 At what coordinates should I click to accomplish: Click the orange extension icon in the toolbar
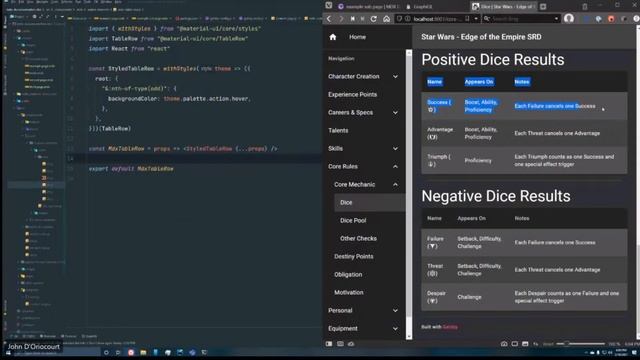coord(611,19)
